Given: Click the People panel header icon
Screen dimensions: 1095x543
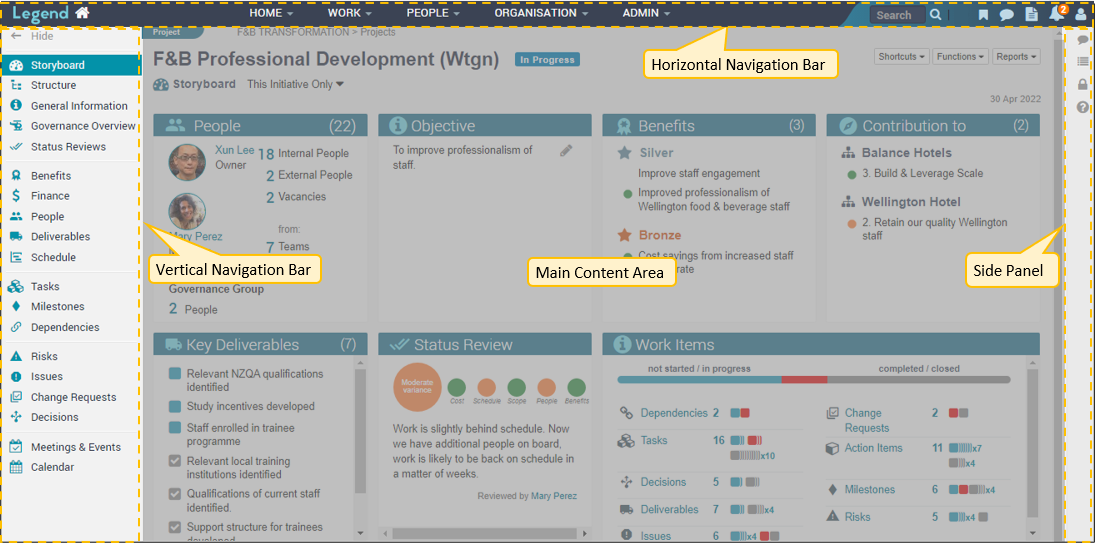Looking at the screenshot, I should pyautogui.click(x=176, y=126).
